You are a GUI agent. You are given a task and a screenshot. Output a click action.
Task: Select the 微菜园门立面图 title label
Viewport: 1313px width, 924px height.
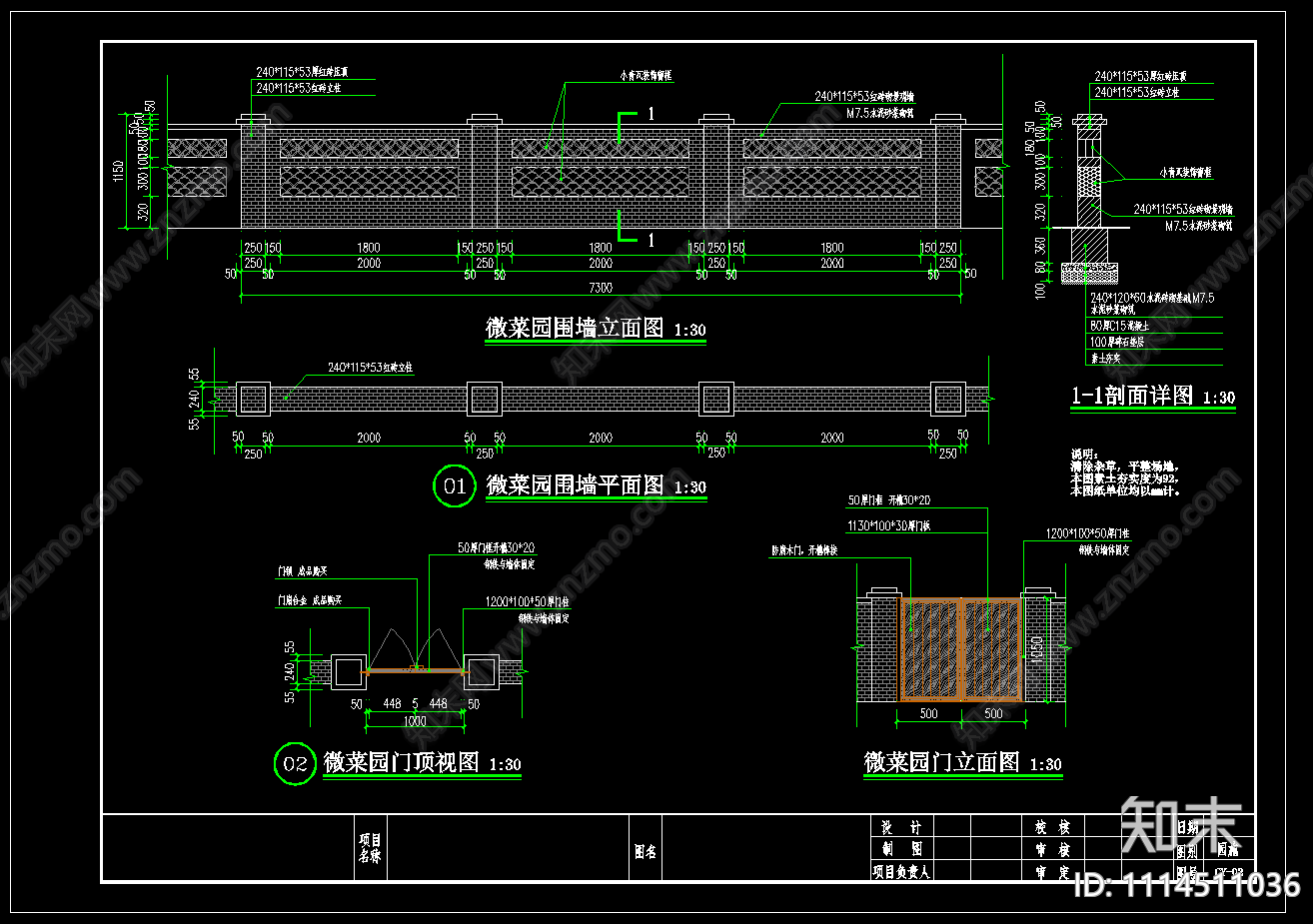point(941,762)
